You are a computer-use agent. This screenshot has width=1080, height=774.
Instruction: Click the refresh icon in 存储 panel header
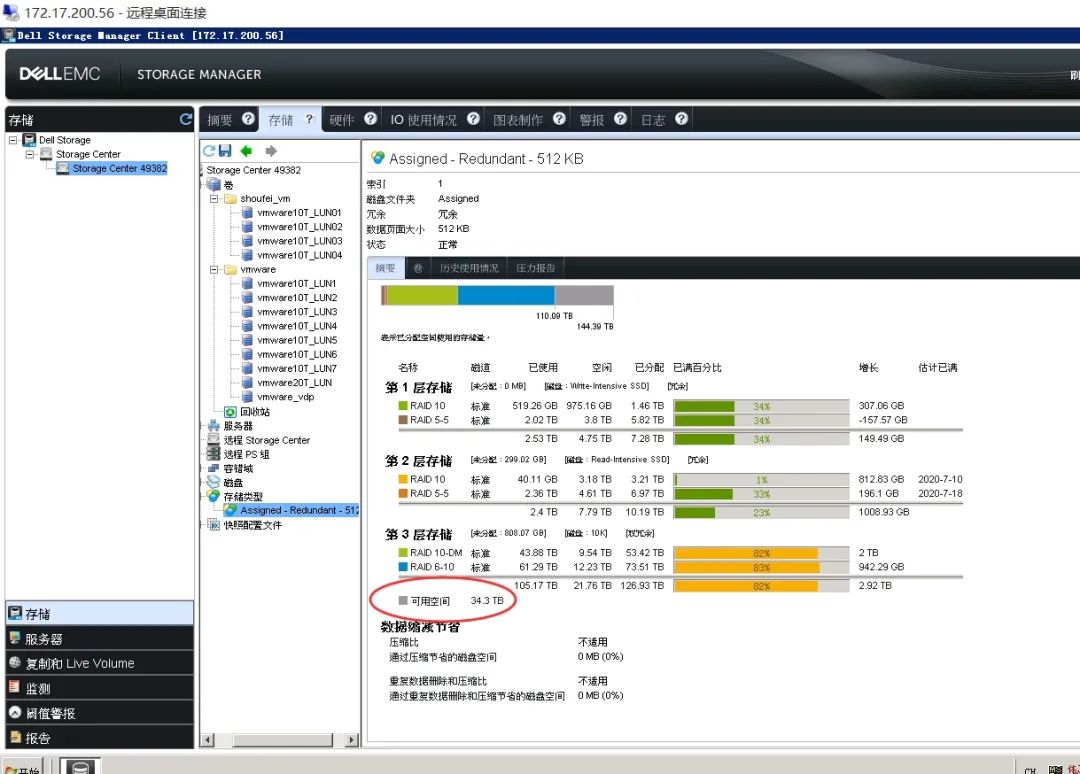click(x=185, y=119)
